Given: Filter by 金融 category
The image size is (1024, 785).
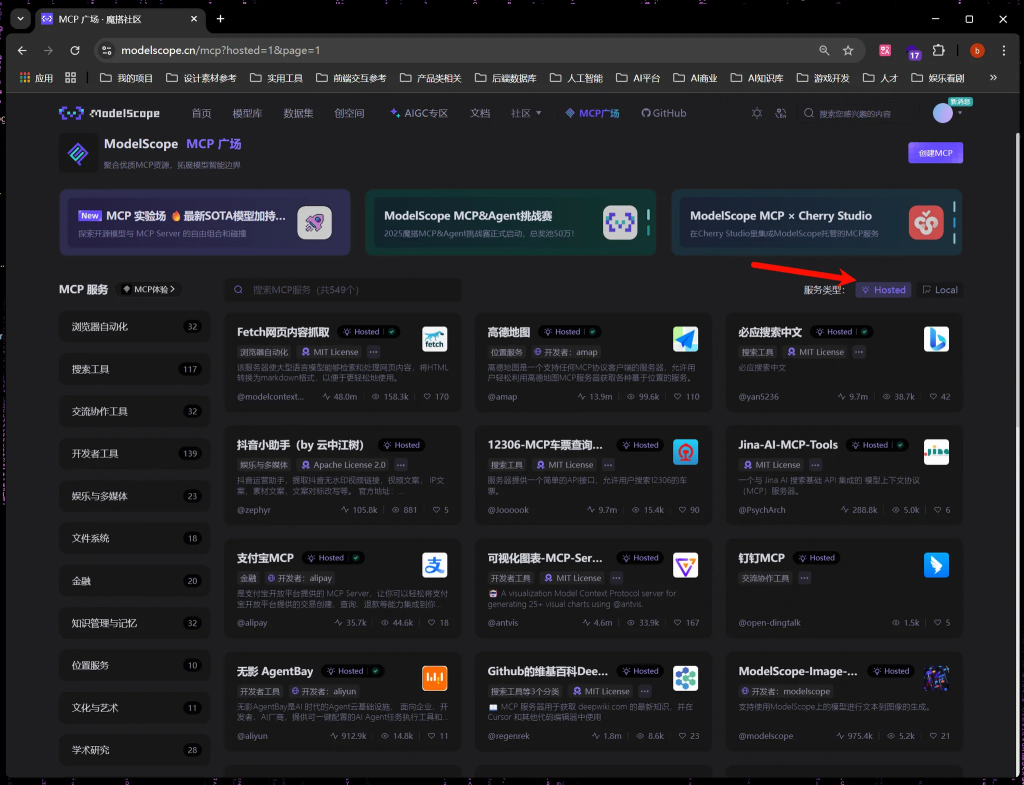Looking at the screenshot, I should (135, 581).
